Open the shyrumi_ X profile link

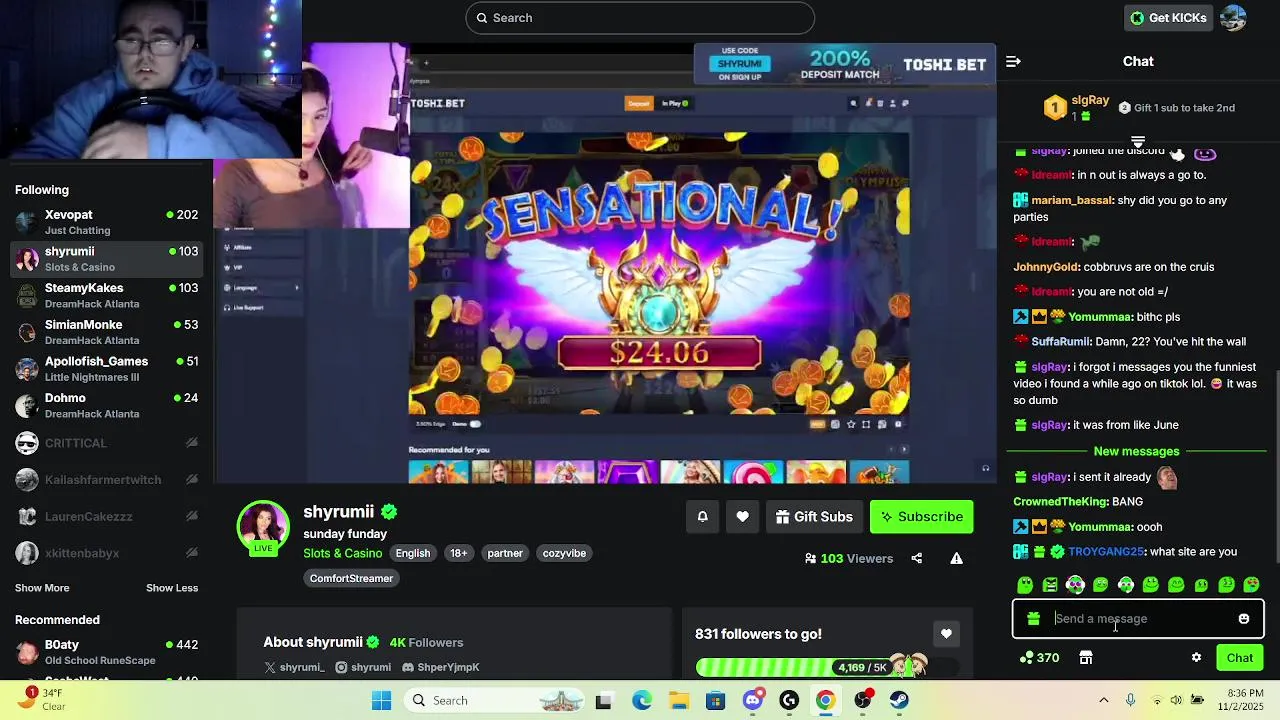click(295, 667)
